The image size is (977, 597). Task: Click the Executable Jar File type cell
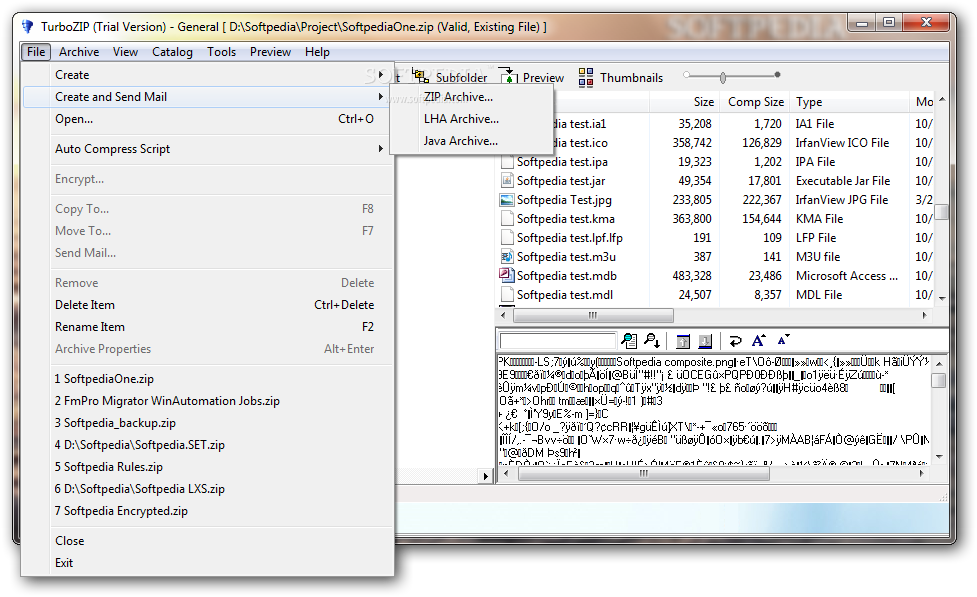pyautogui.click(x=843, y=181)
